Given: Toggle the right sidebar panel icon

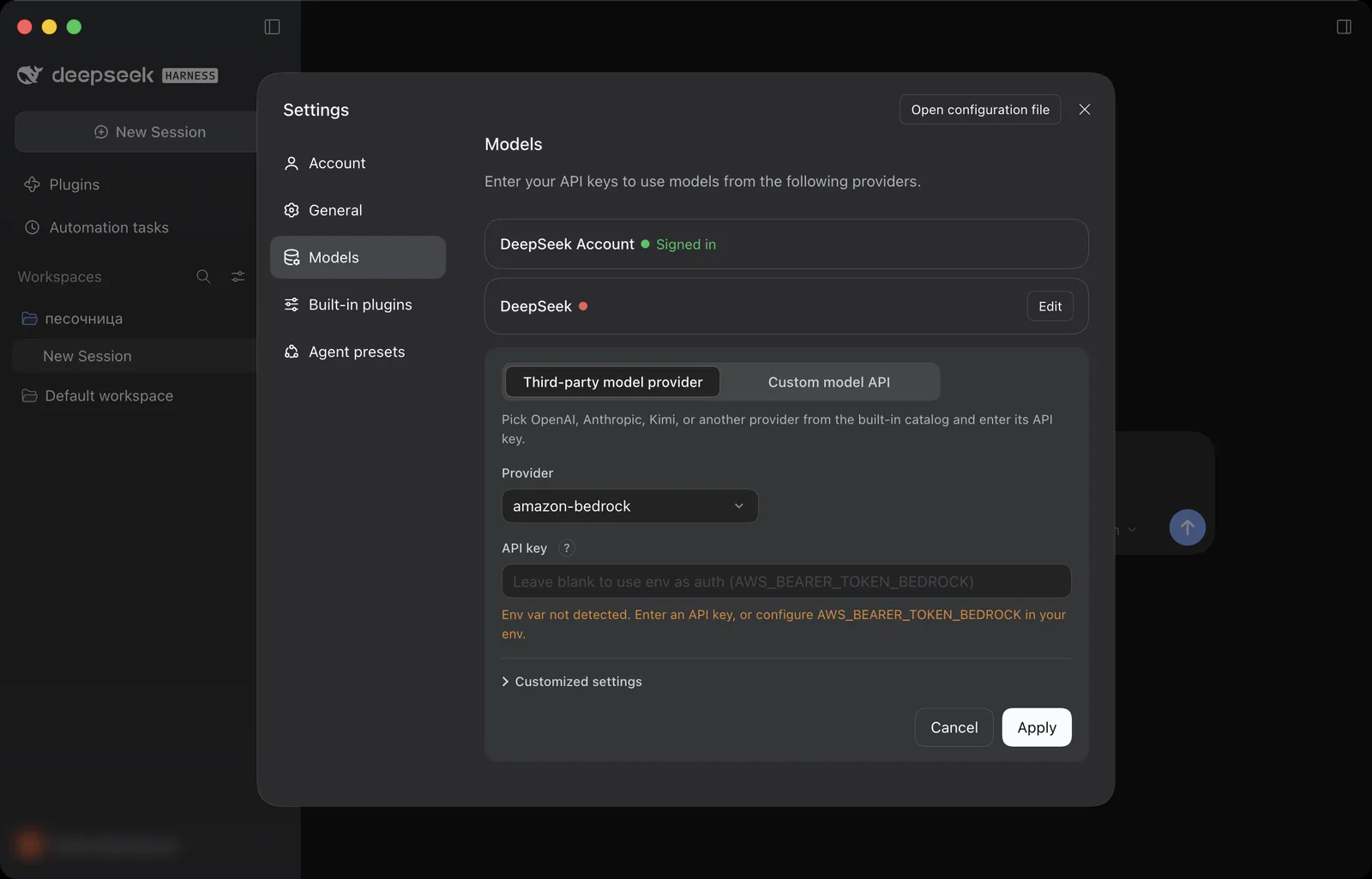Looking at the screenshot, I should [1344, 27].
